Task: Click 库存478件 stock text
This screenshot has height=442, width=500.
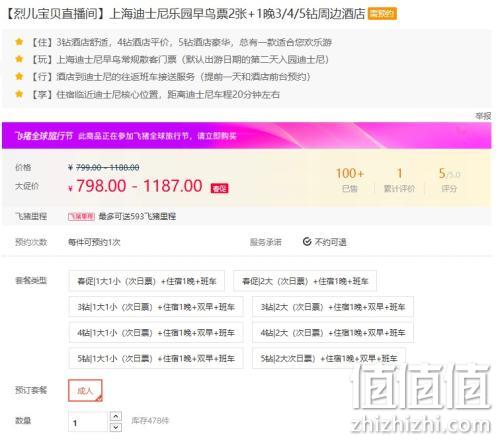Action: click(x=150, y=421)
